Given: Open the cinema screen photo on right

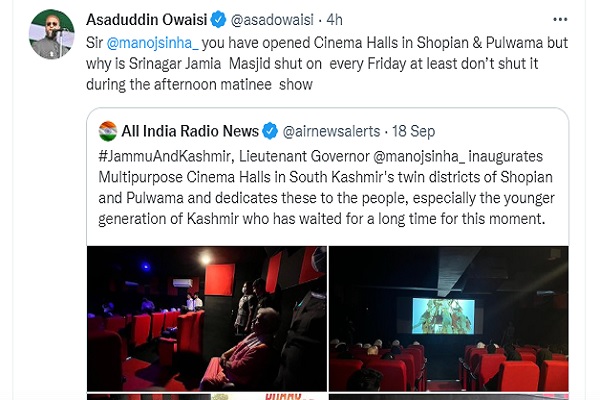Looking at the screenshot, I should pyautogui.click(x=448, y=318).
